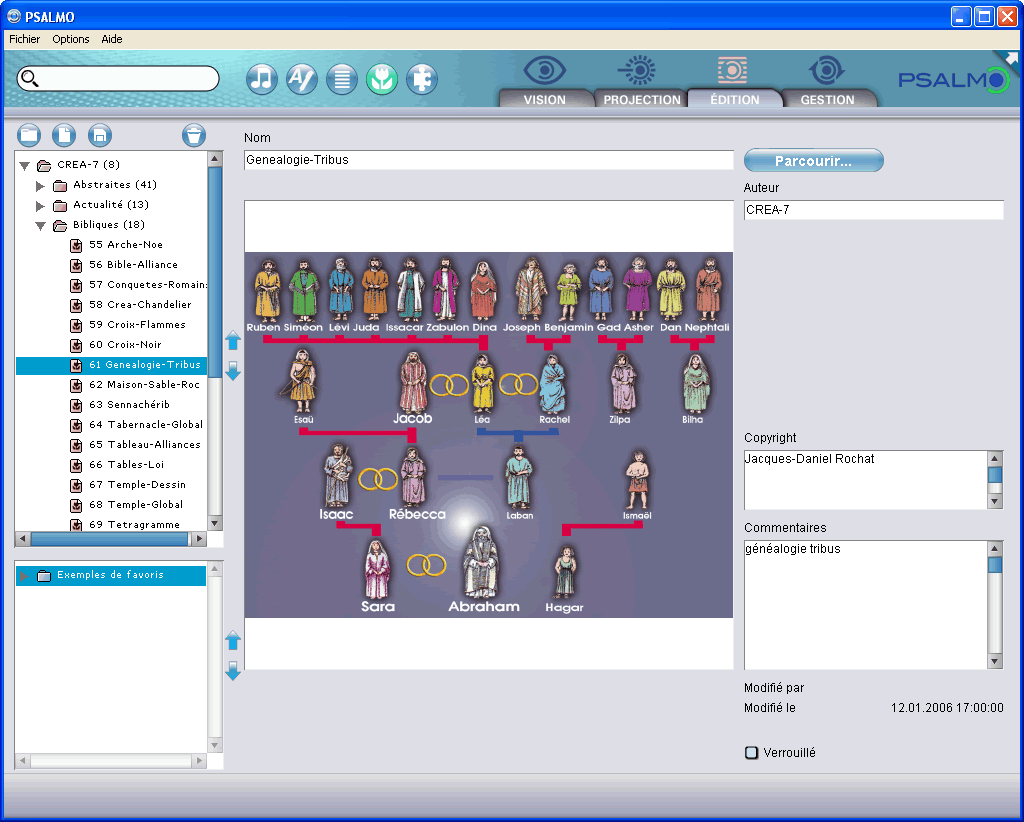Click the Nom input field
Image resolution: width=1024 pixels, height=822 pixels.
(x=488, y=160)
